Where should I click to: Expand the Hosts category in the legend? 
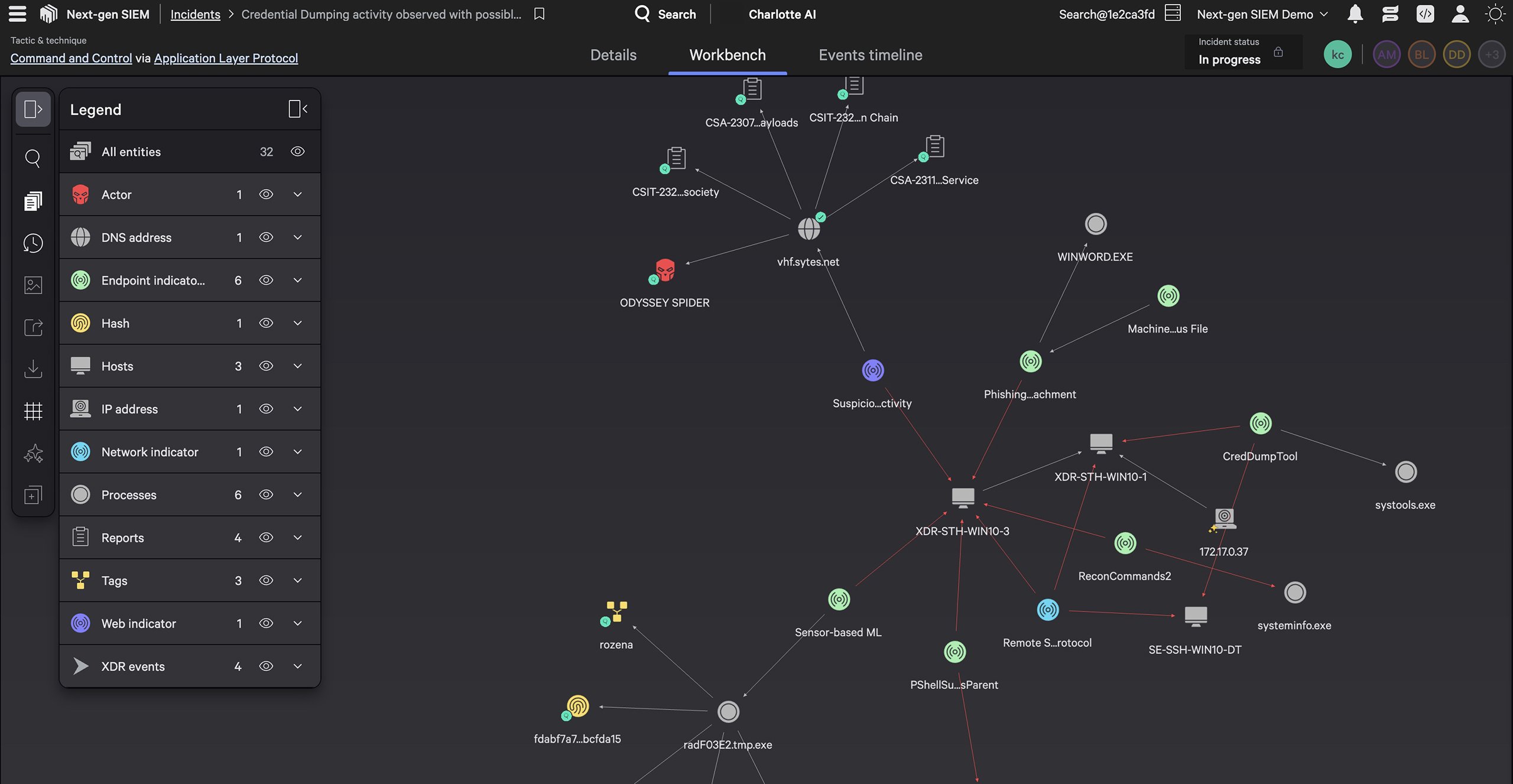click(298, 366)
